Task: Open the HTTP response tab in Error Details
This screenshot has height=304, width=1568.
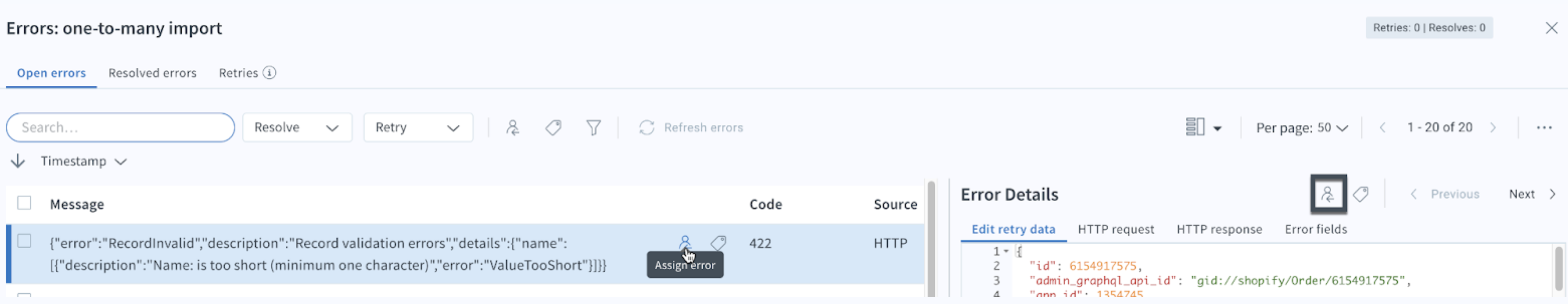Action: tap(1218, 229)
